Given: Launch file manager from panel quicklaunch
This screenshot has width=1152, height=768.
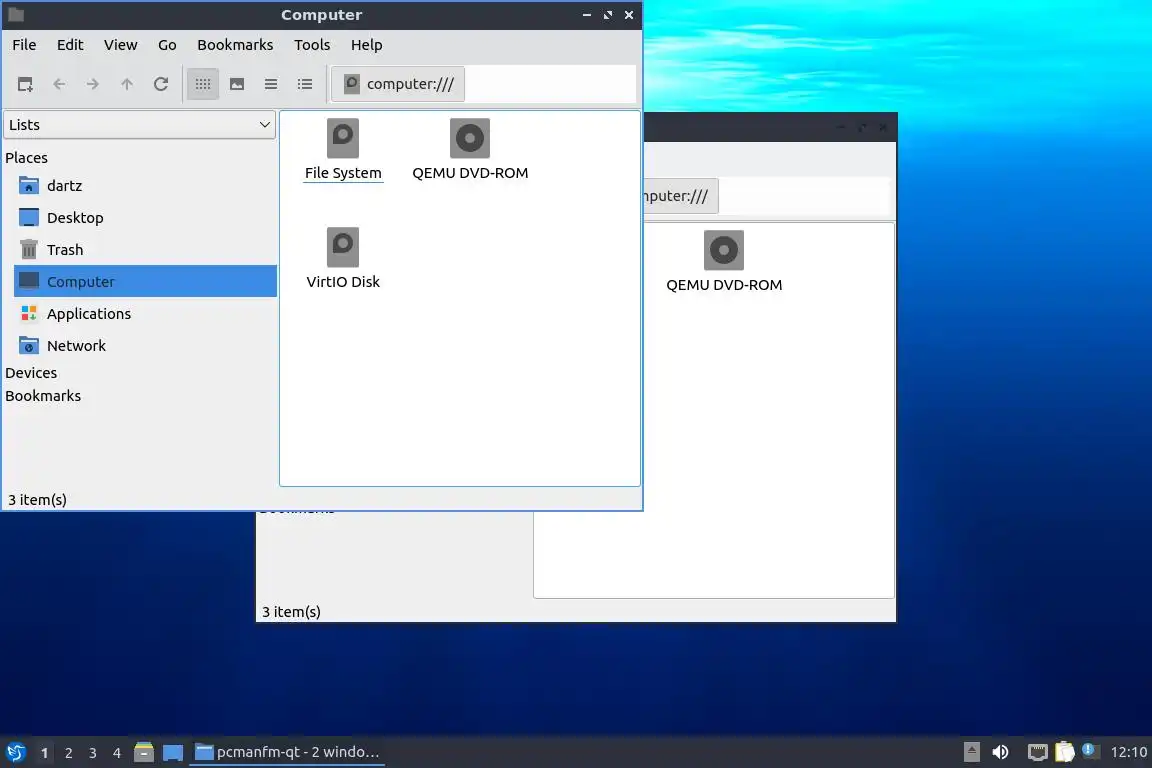Looking at the screenshot, I should [x=144, y=753].
